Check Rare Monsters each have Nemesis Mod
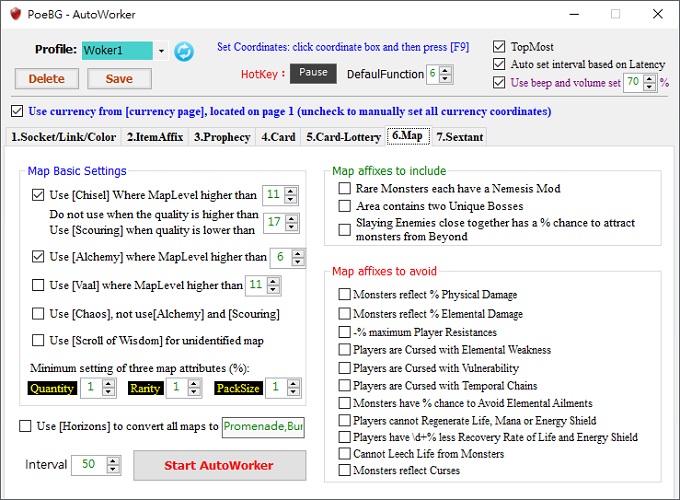The width and height of the screenshot is (680, 500). click(344, 188)
